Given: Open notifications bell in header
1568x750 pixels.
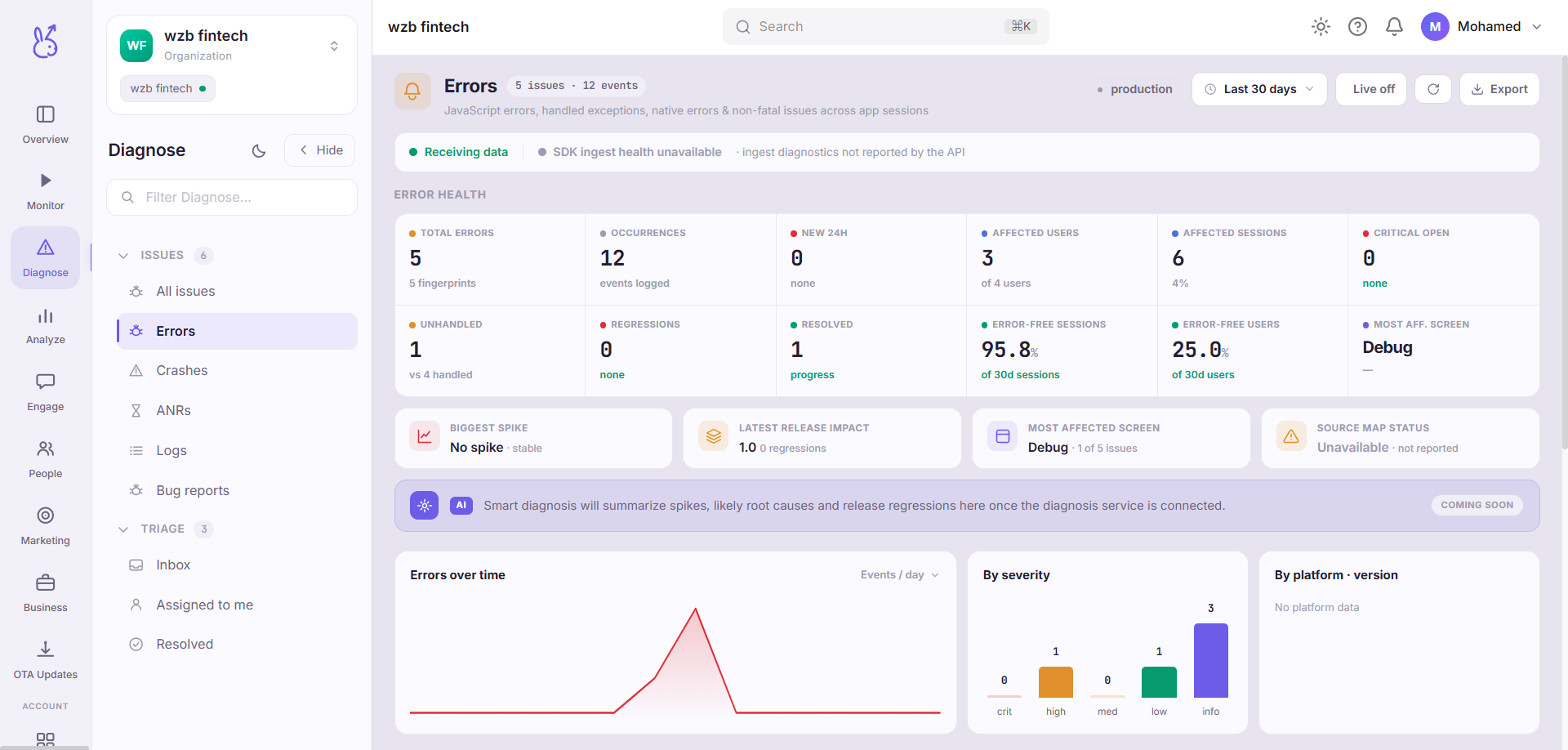Looking at the screenshot, I should [1394, 27].
